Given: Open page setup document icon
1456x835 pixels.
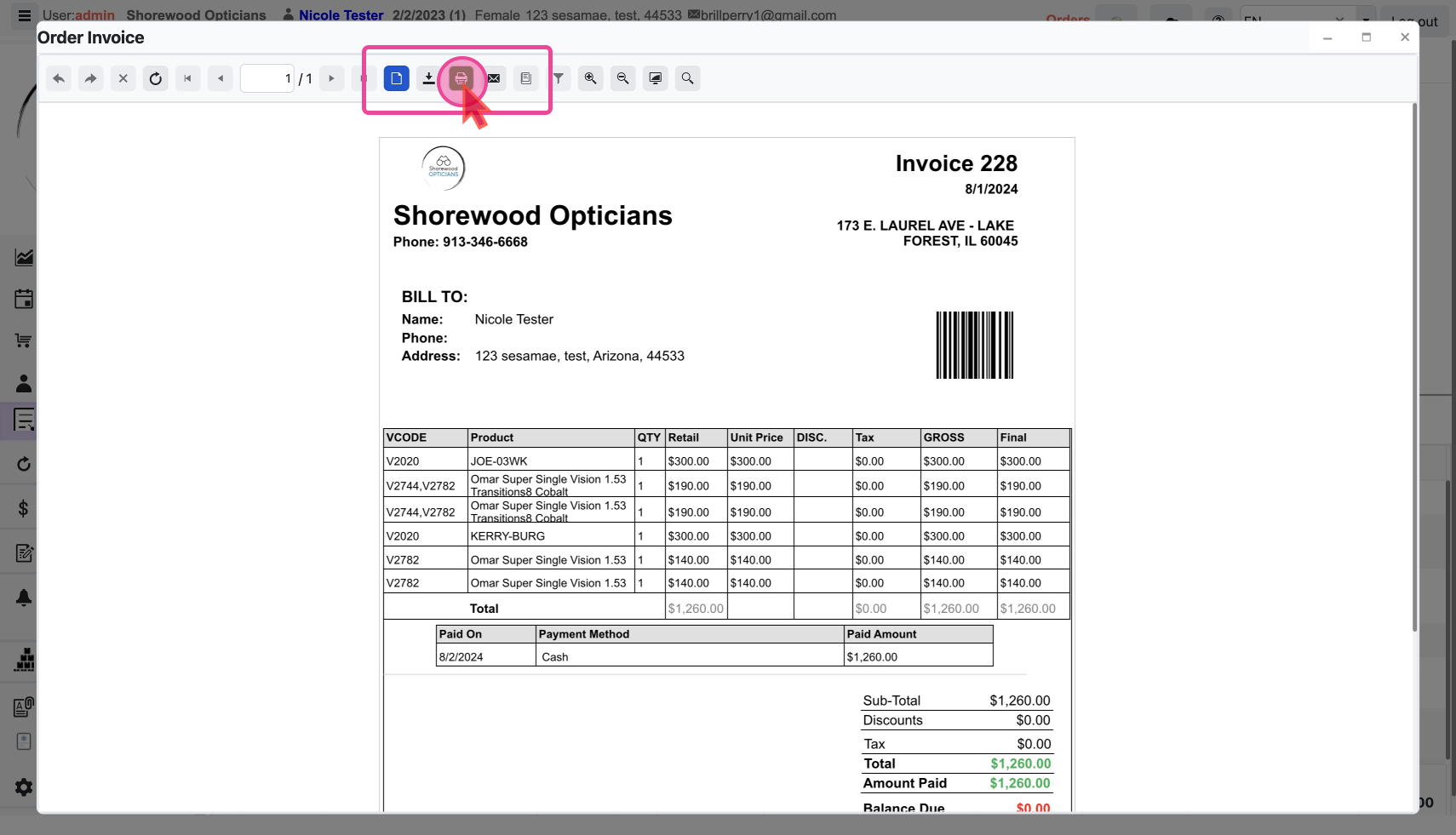Looking at the screenshot, I should pos(526,78).
